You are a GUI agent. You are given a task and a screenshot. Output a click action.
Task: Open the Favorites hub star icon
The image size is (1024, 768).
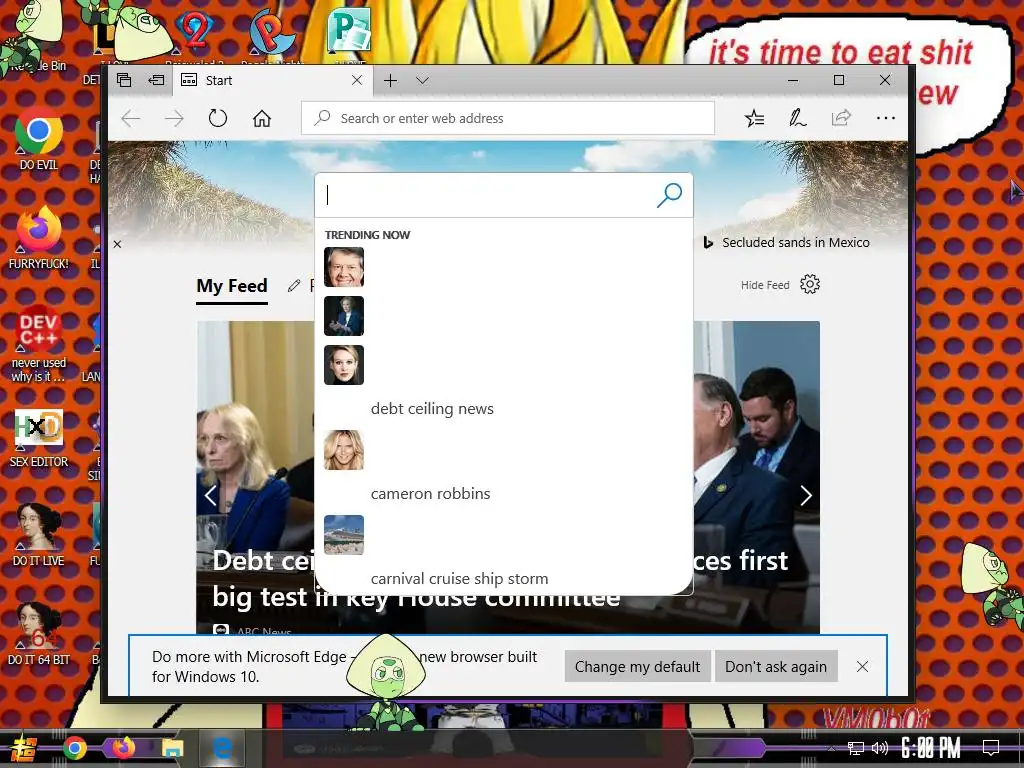click(754, 118)
